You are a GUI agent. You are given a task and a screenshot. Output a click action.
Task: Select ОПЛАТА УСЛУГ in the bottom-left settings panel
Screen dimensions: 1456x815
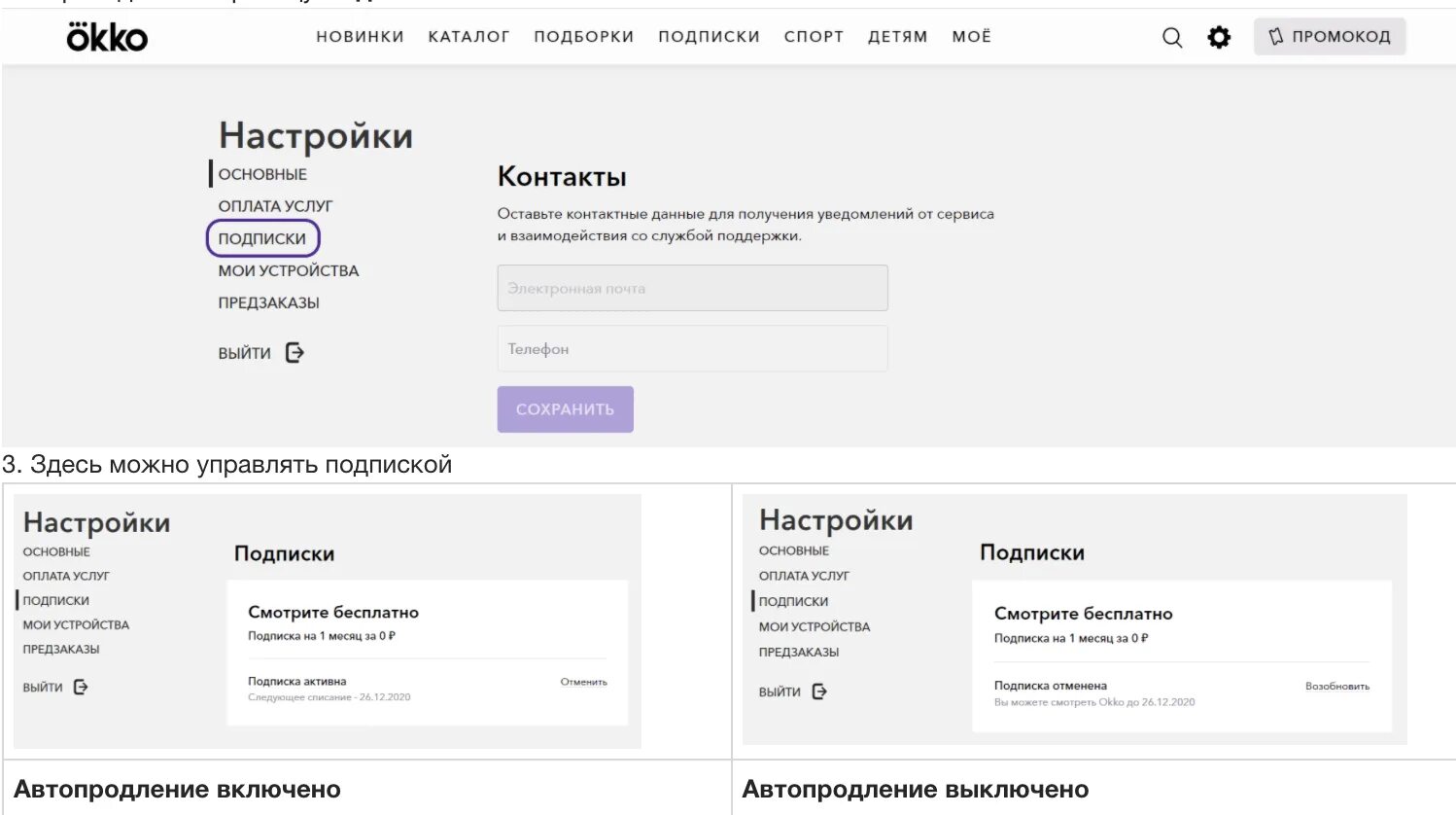66,576
